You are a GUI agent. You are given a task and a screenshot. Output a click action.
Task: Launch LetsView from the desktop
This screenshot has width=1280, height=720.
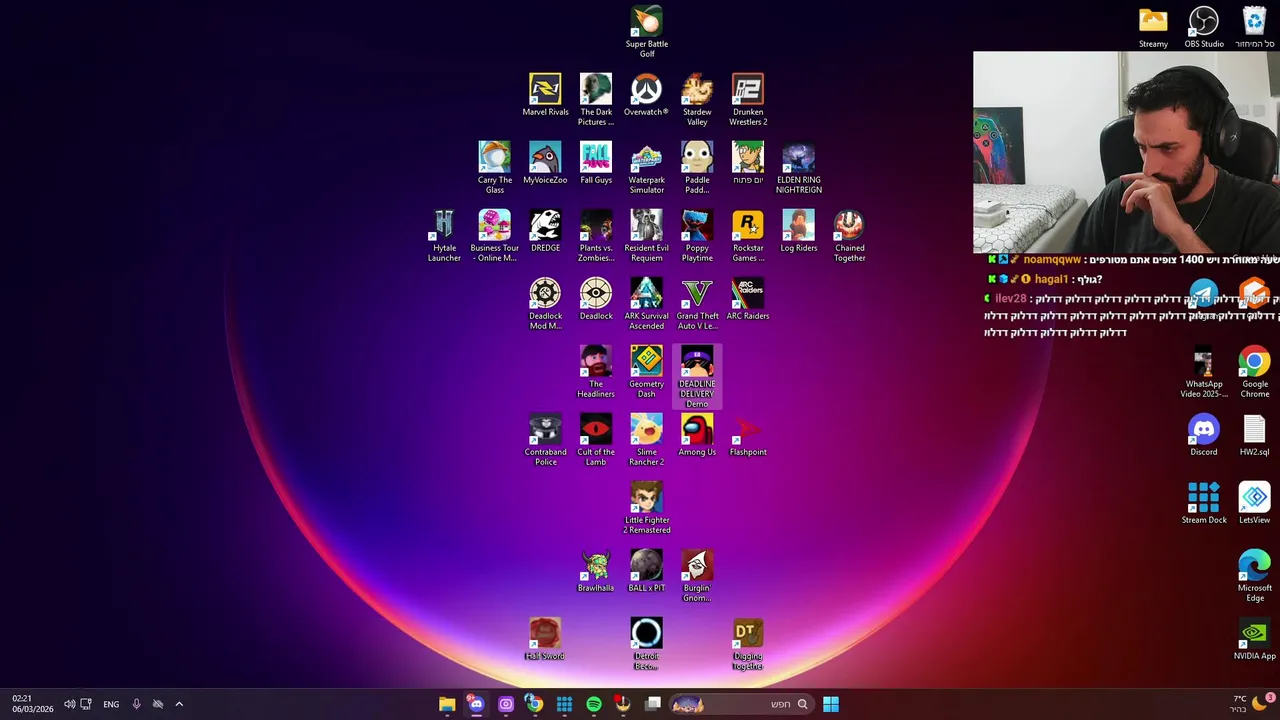tap(1254, 503)
